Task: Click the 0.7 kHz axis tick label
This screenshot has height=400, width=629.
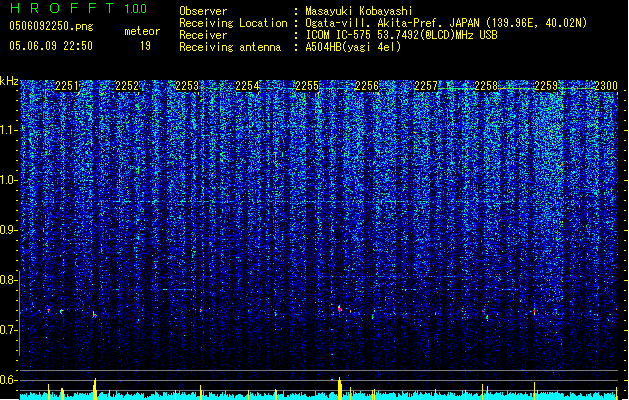Action: [9, 330]
